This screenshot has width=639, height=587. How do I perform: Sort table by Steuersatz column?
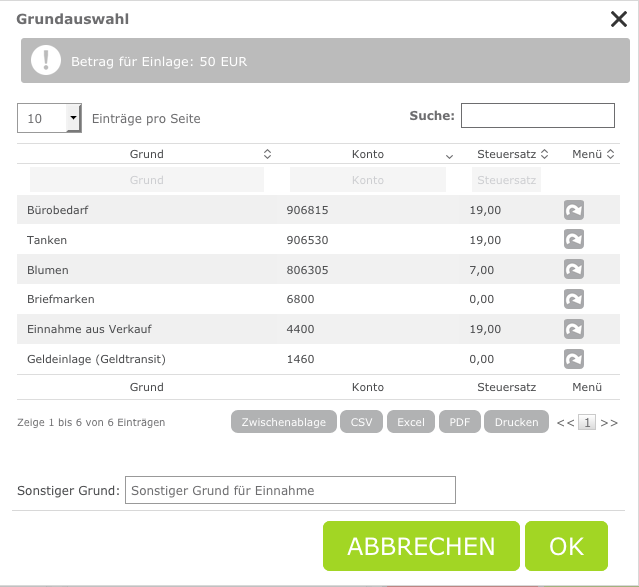[x=546, y=154]
